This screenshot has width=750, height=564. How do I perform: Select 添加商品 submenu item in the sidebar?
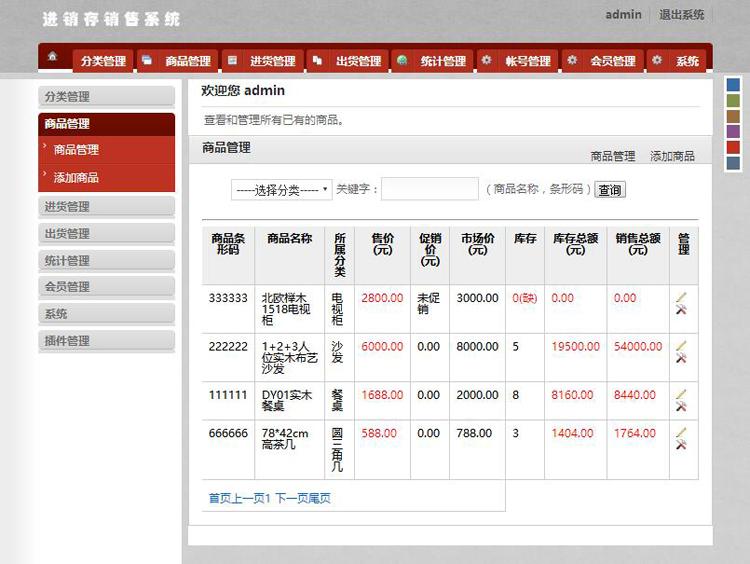(x=106, y=178)
